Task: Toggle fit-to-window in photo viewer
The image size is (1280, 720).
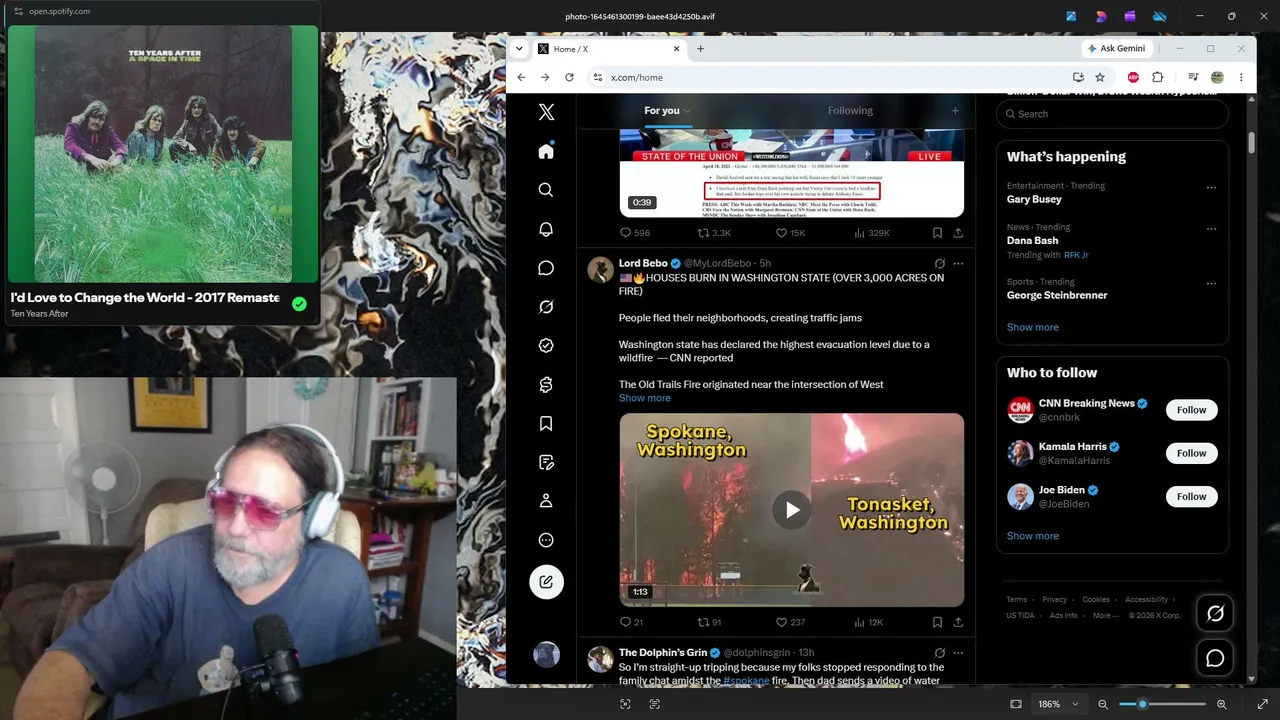Action: 1016,704
